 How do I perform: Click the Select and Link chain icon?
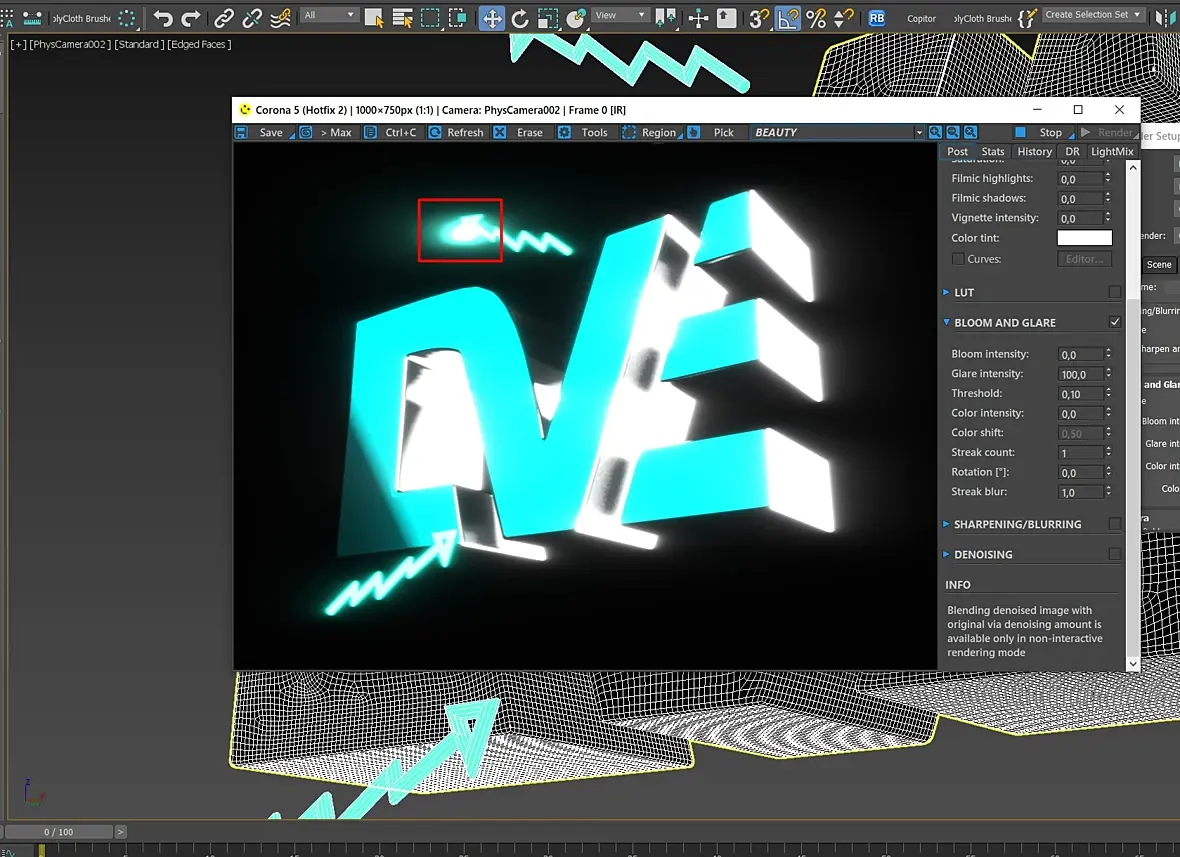225,18
